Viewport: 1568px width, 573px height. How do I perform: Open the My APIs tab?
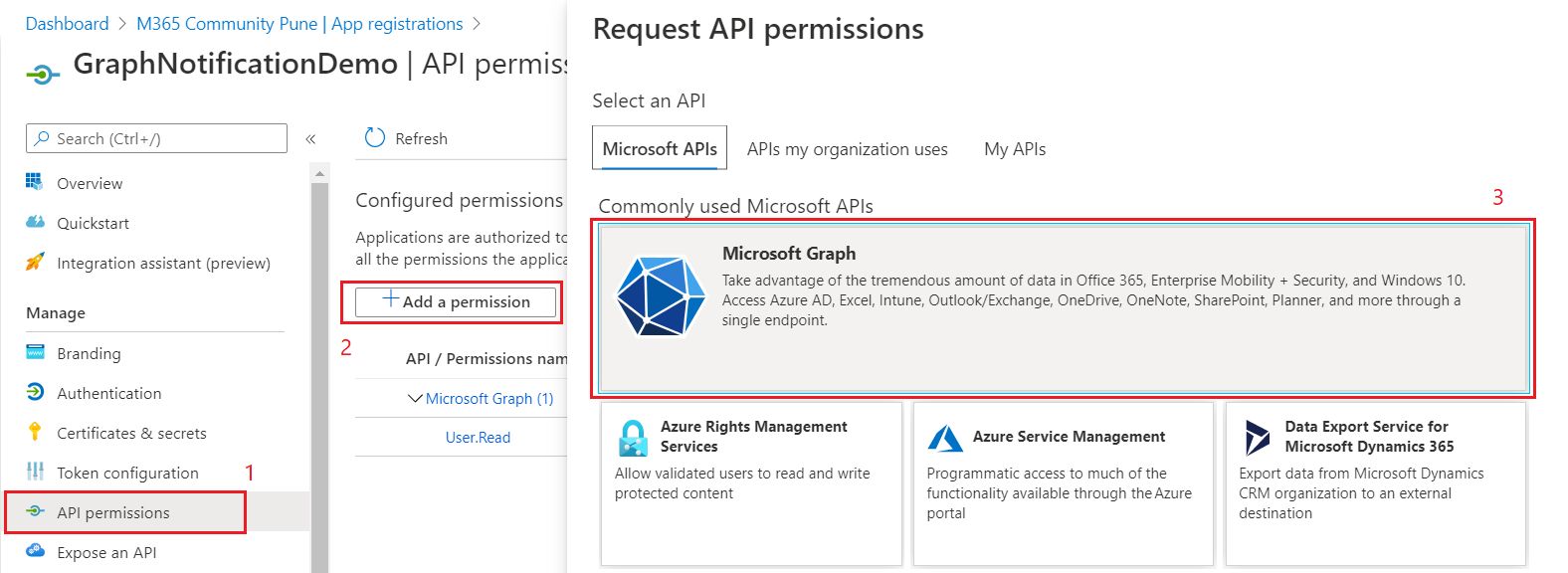point(1014,149)
